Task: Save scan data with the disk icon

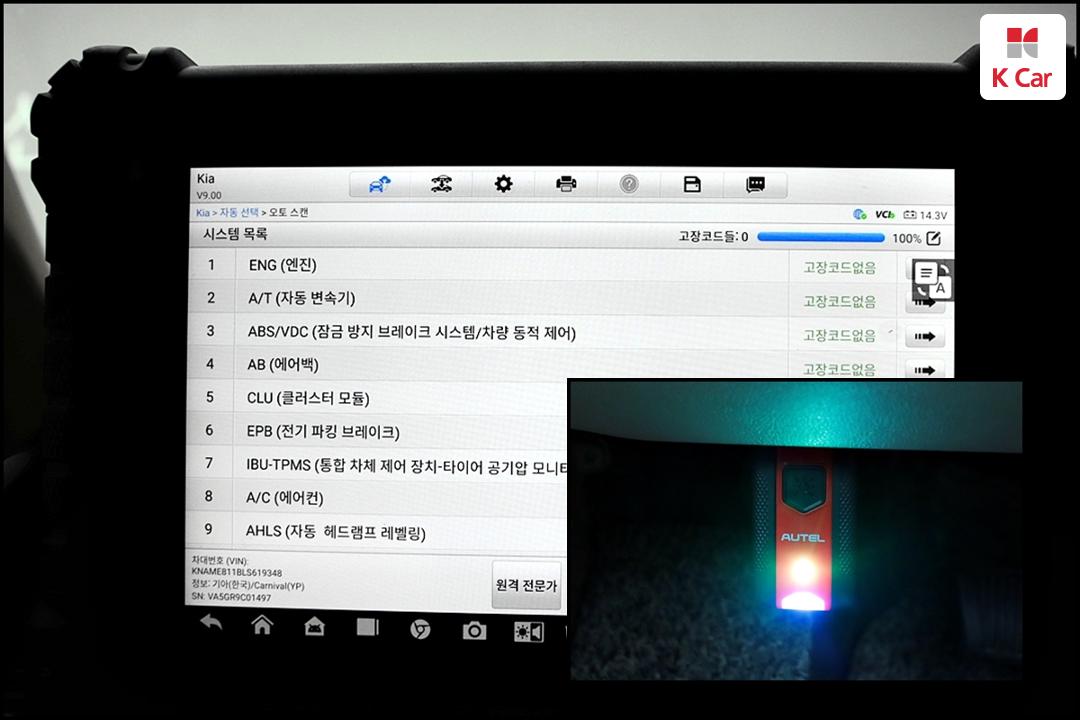Action: pyautogui.click(x=691, y=184)
